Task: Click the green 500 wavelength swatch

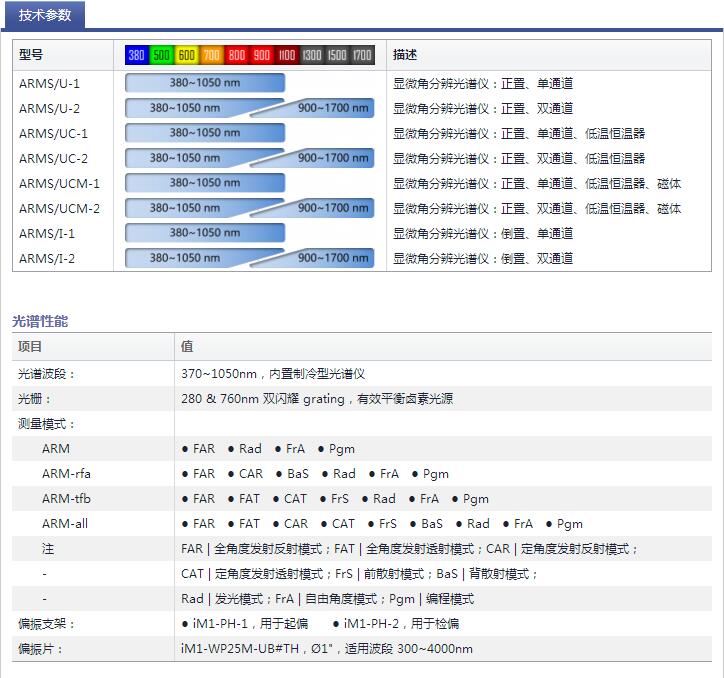Action: (162, 55)
